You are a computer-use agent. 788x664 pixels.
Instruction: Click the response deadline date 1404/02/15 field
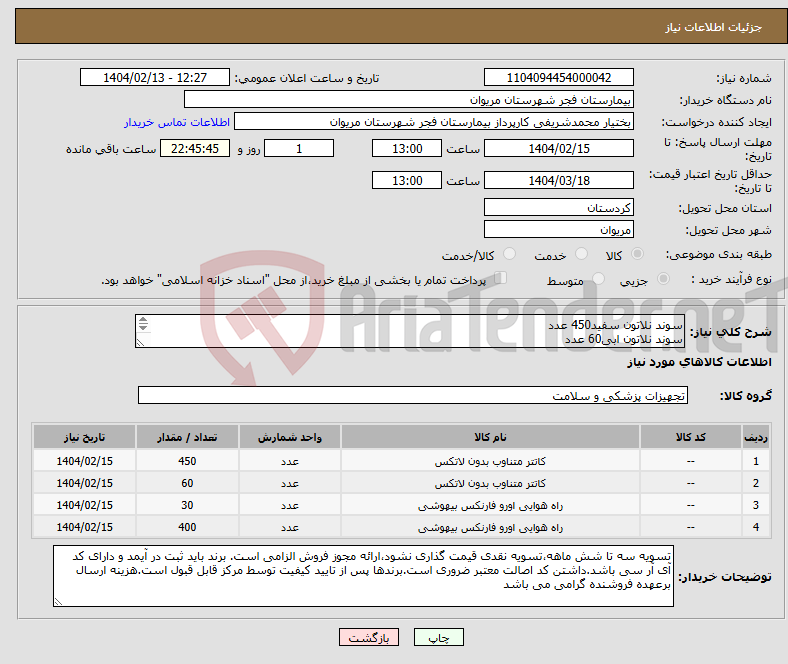[559, 148]
